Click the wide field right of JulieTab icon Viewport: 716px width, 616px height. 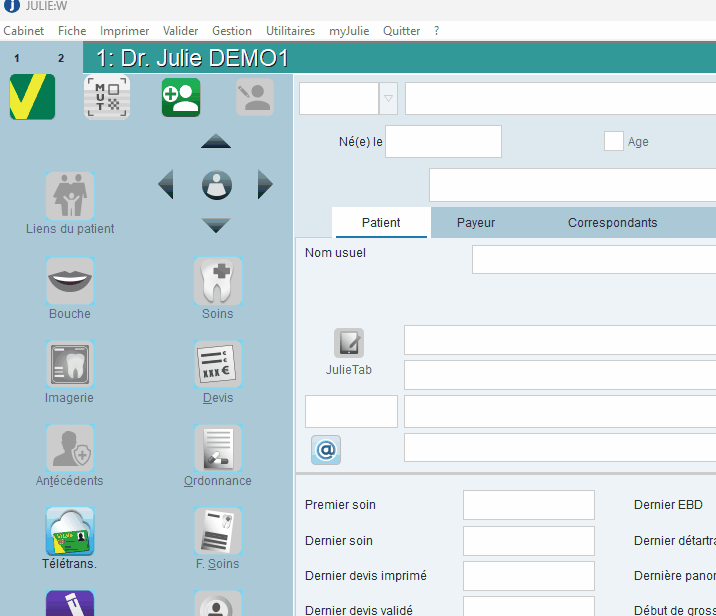pos(560,340)
